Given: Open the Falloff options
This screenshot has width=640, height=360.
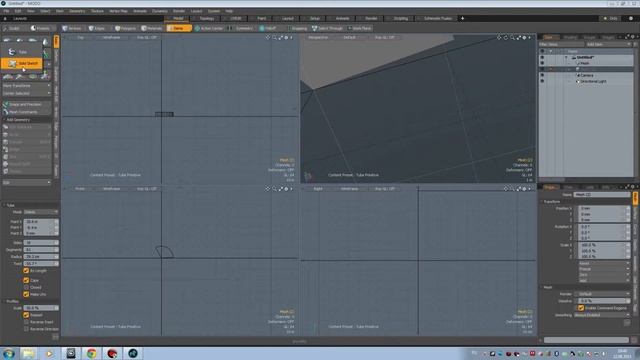Looking at the screenshot, I should (x=268, y=28).
